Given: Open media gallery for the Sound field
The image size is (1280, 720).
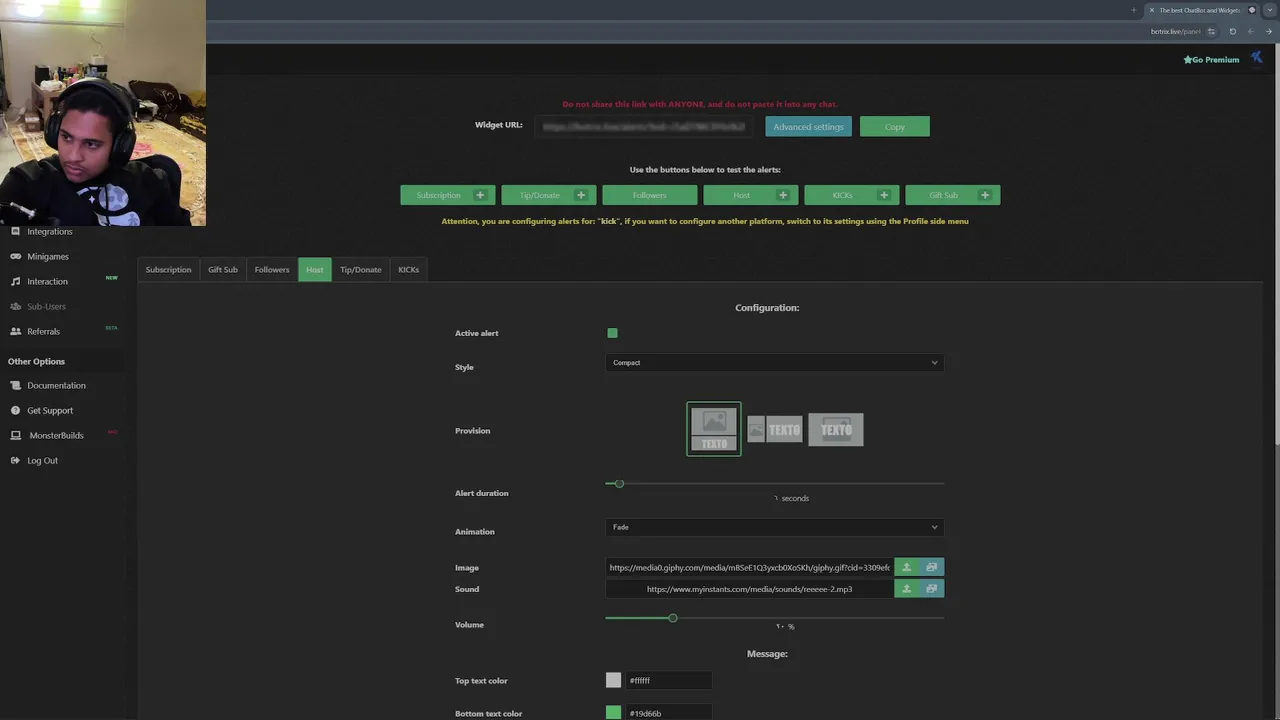Looking at the screenshot, I should 932,589.
